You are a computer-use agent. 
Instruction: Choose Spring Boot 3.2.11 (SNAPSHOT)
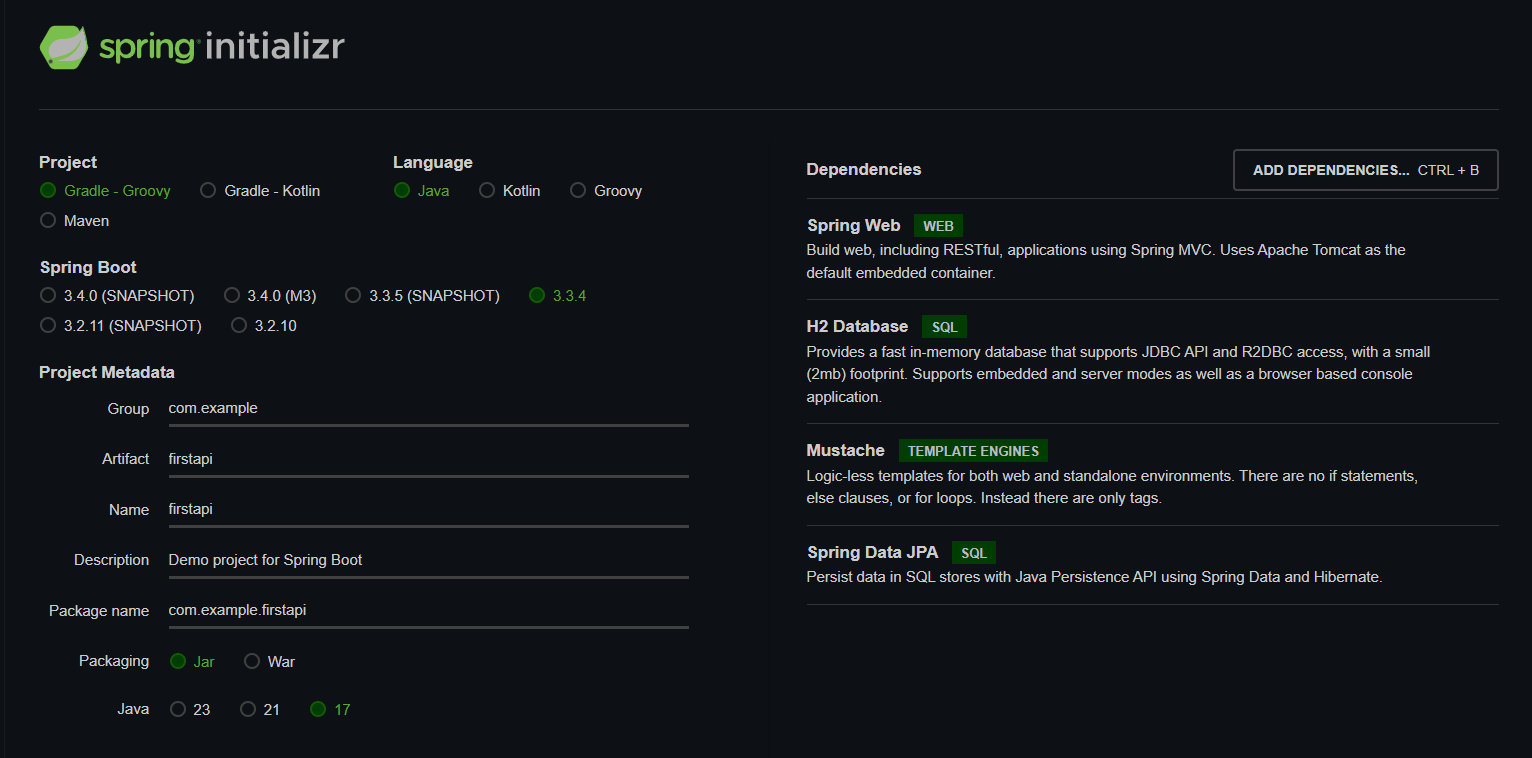coord(120,325)
